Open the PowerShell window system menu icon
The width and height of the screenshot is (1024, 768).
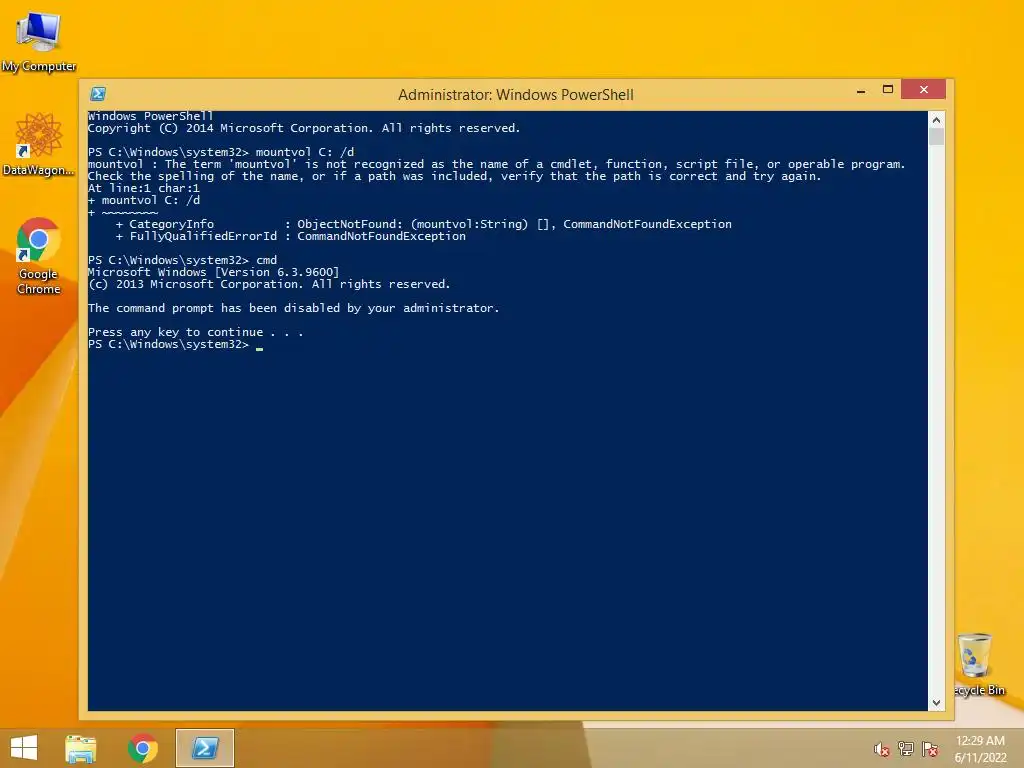pyautogui.click(x=98, y=94)
